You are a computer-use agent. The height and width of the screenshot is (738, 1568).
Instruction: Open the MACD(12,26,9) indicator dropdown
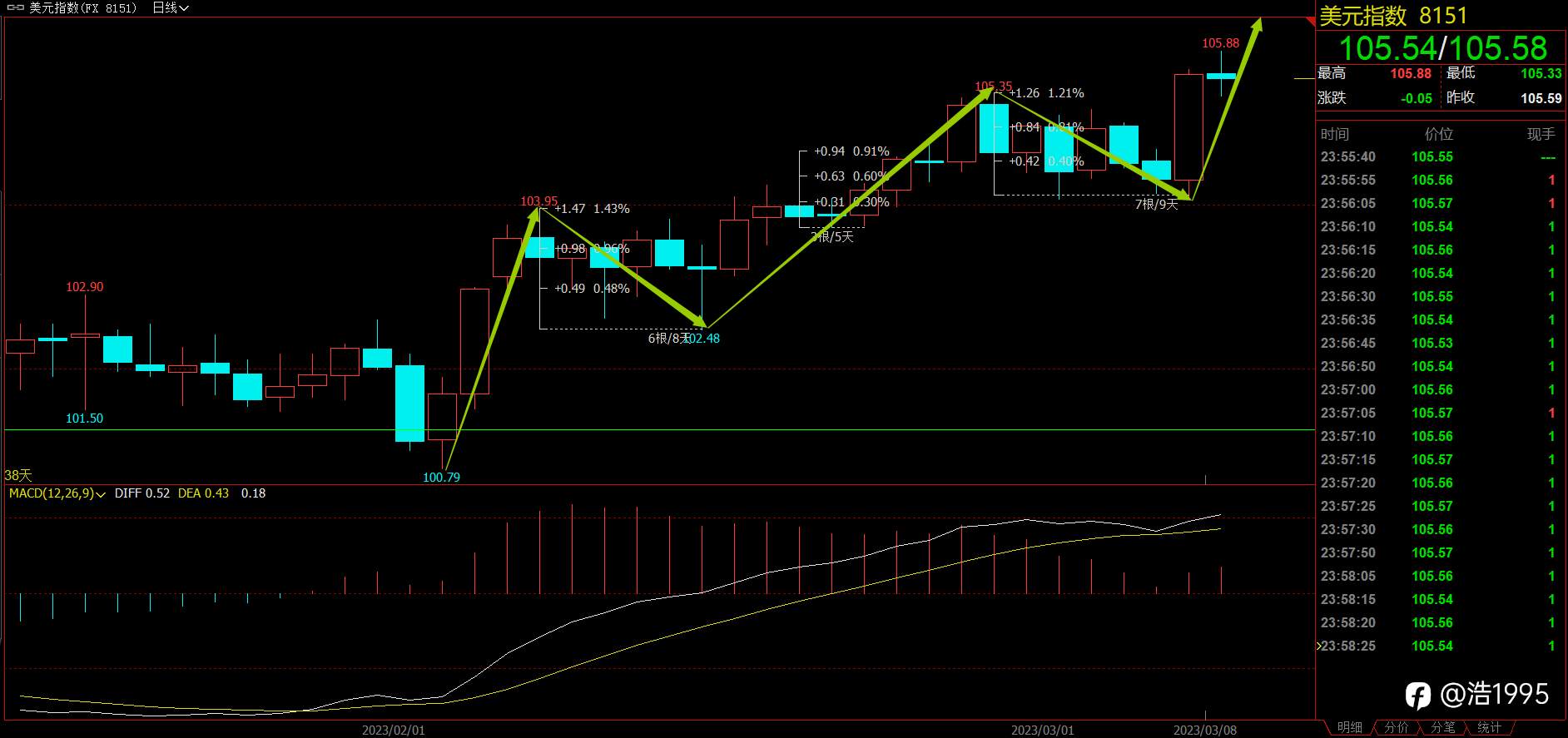pyautogui.click(x=57, y=493)
